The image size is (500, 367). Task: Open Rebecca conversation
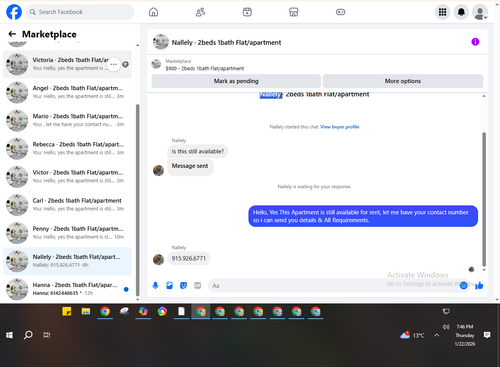(67, 149)
